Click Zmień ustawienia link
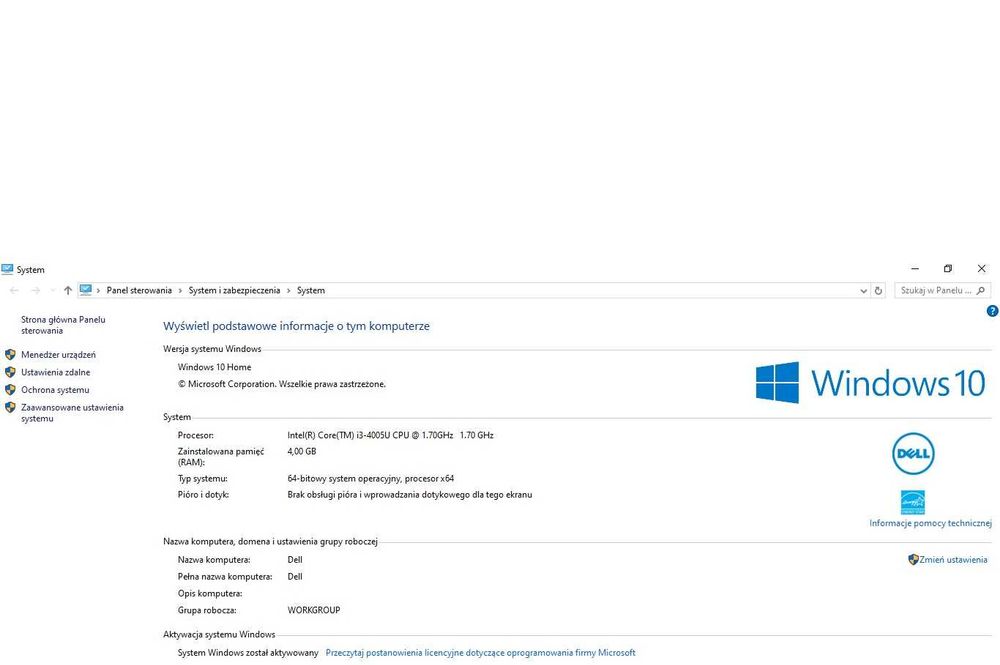 [x=953, y=559]
